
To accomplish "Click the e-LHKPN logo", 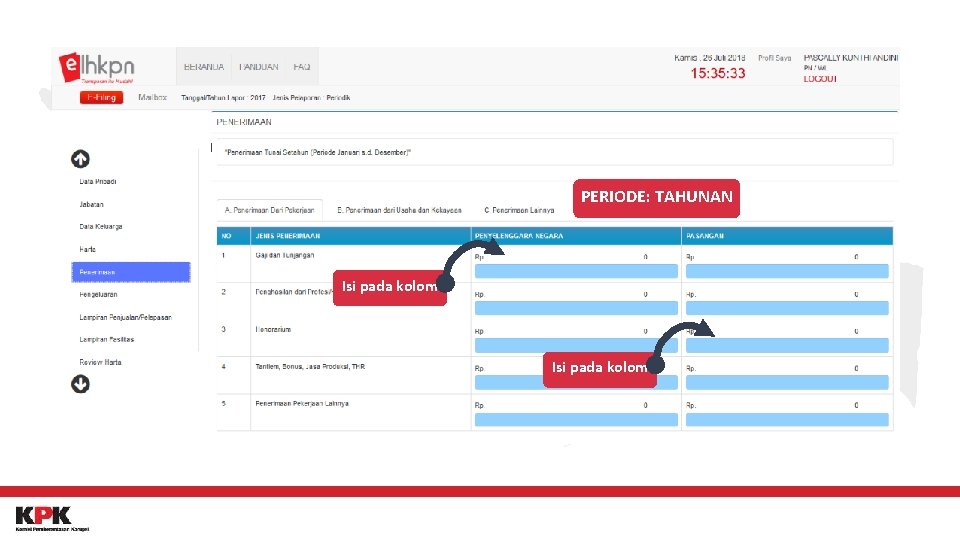I will (97, 67).
